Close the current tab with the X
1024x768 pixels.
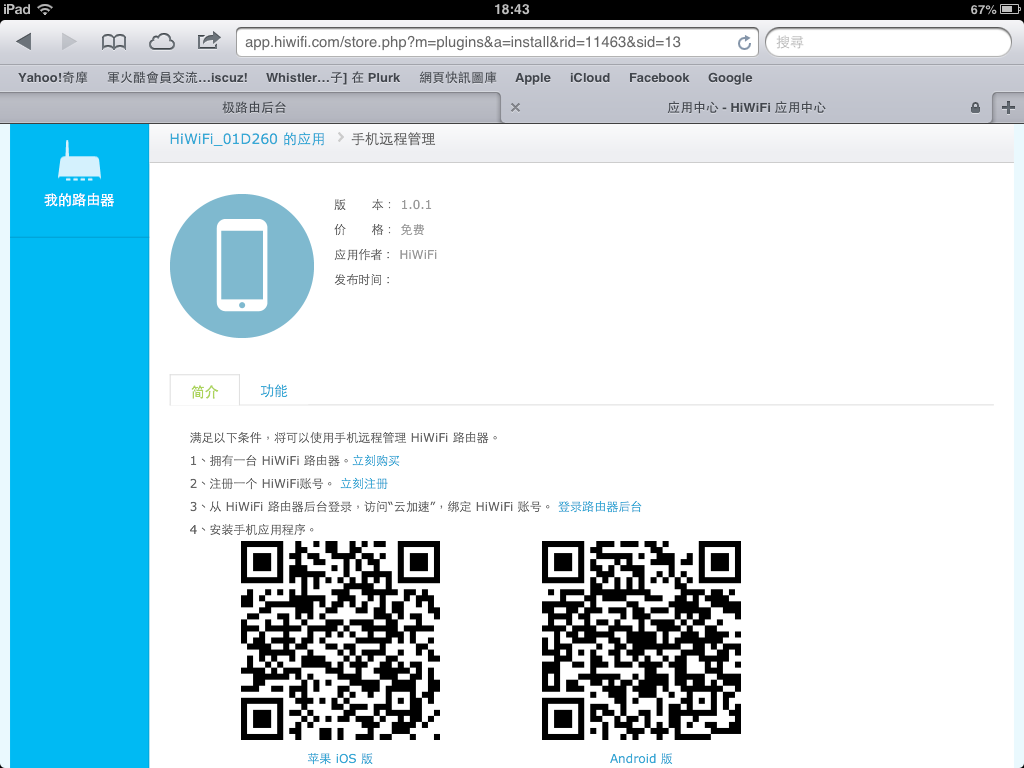[515, 107]
